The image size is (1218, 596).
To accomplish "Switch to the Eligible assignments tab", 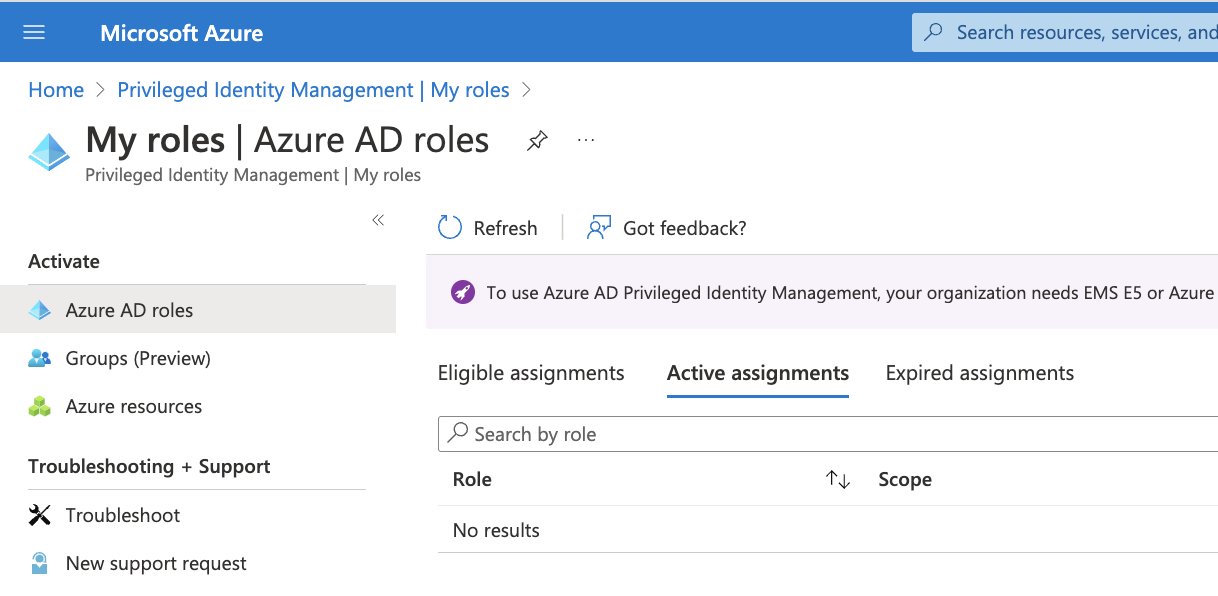I will coord(531,373).
